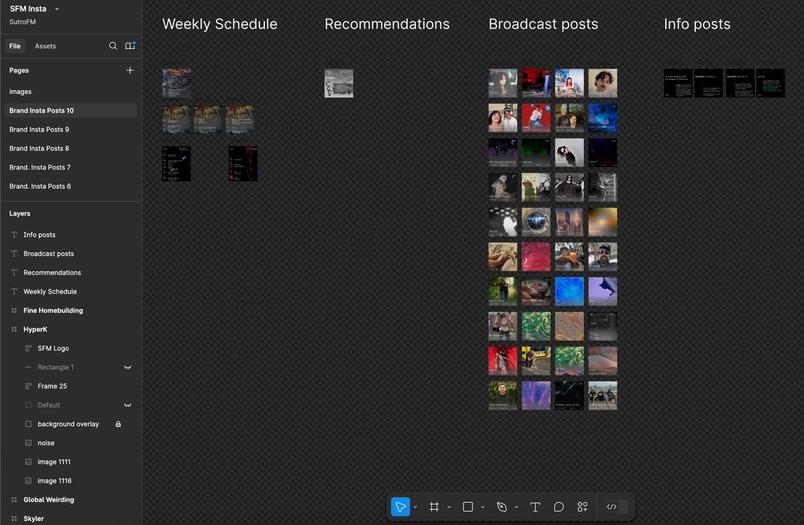Click the SutroFM project name
The image size is (804, 525).
pyautogui.click(x=23, y=22)
